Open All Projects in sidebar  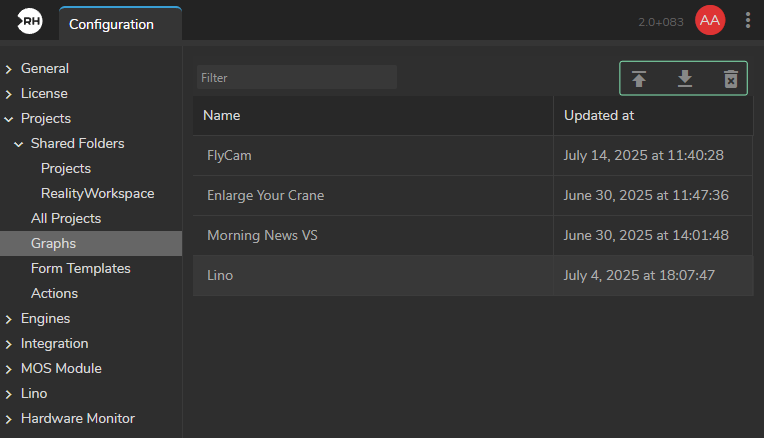(x=66, y=218)
